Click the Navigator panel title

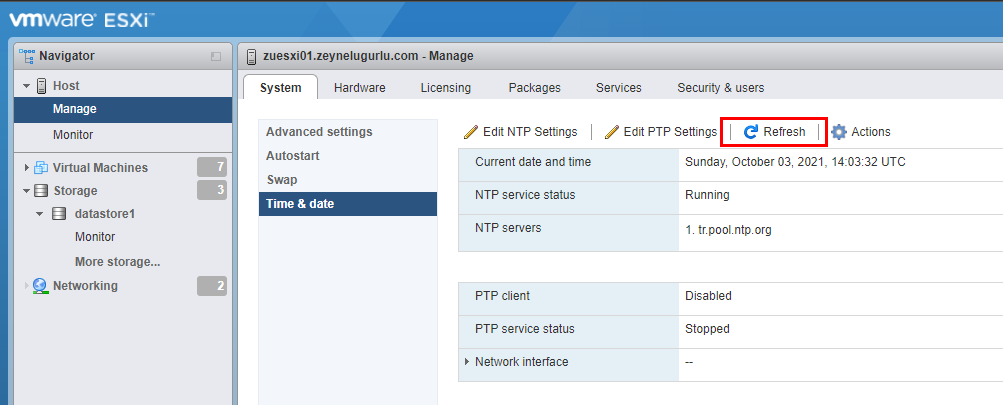pos(67,56)
